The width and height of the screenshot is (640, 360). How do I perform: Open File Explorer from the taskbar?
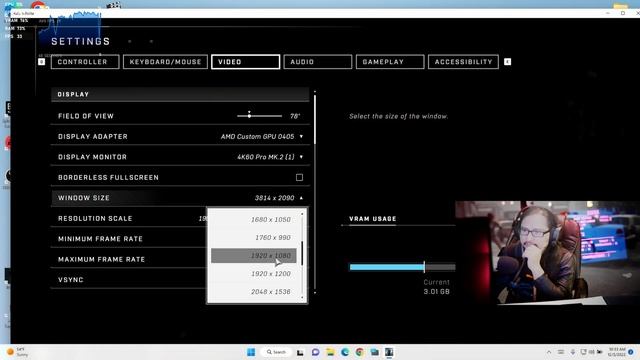point(330,352)
